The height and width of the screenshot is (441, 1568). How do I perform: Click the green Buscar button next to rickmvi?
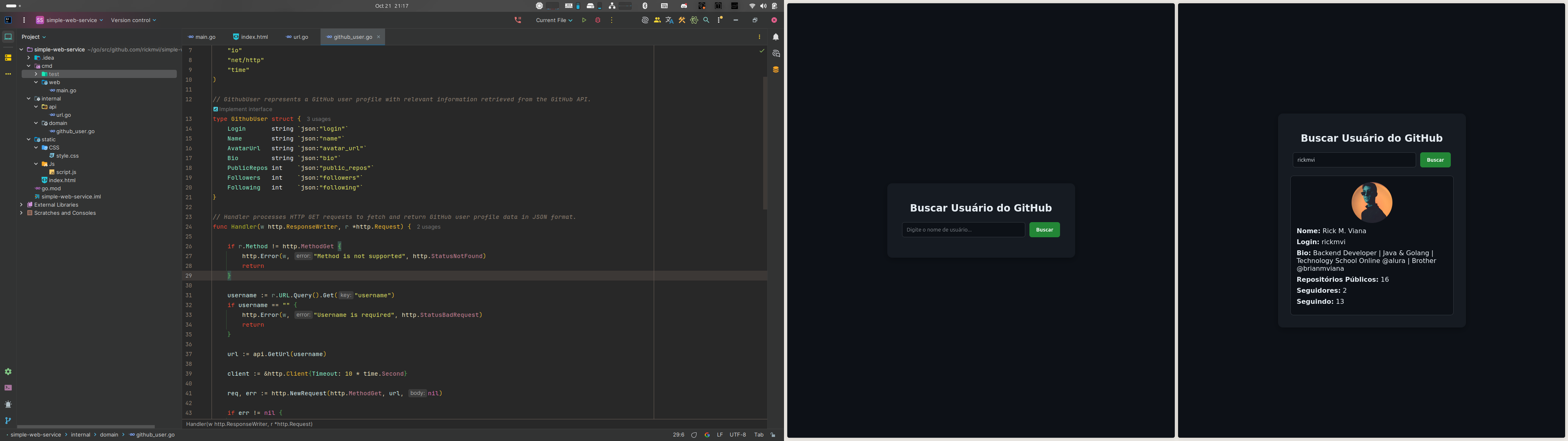tap(1435, 160)
